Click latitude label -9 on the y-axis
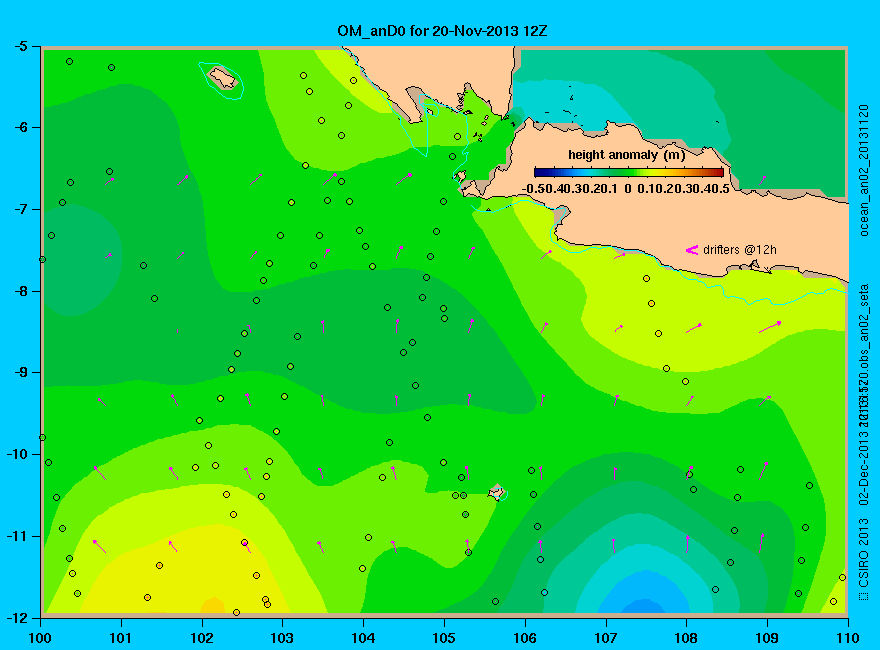The image size is (880, 650). coord(20,373)
